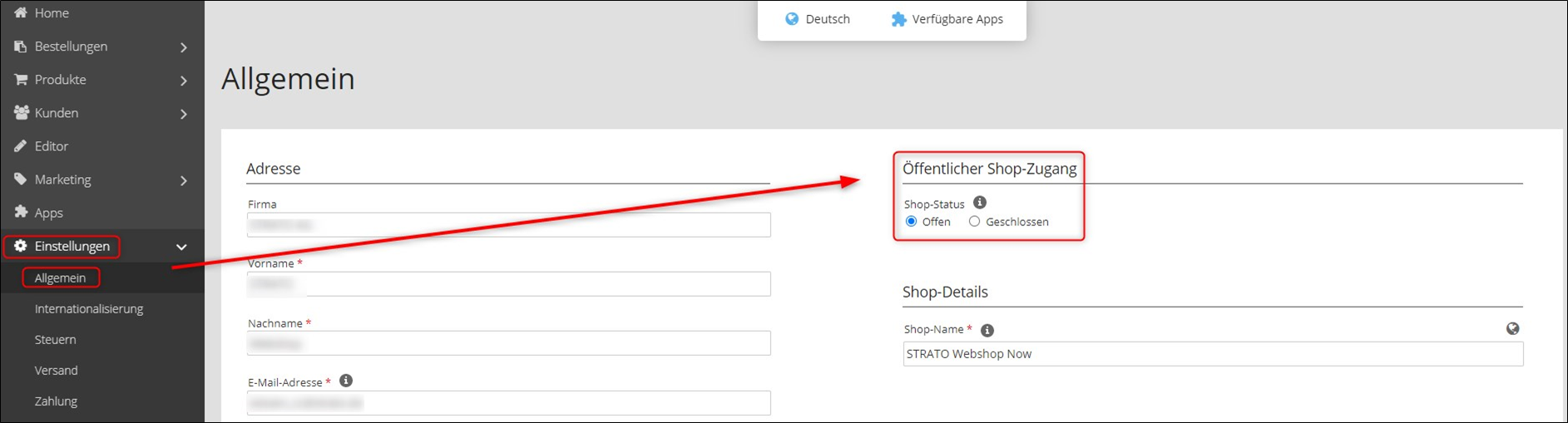The image size is (1568, 423).
Task: Open the Steuern settings
Action: pyautogui.click(x=55, y=339)
